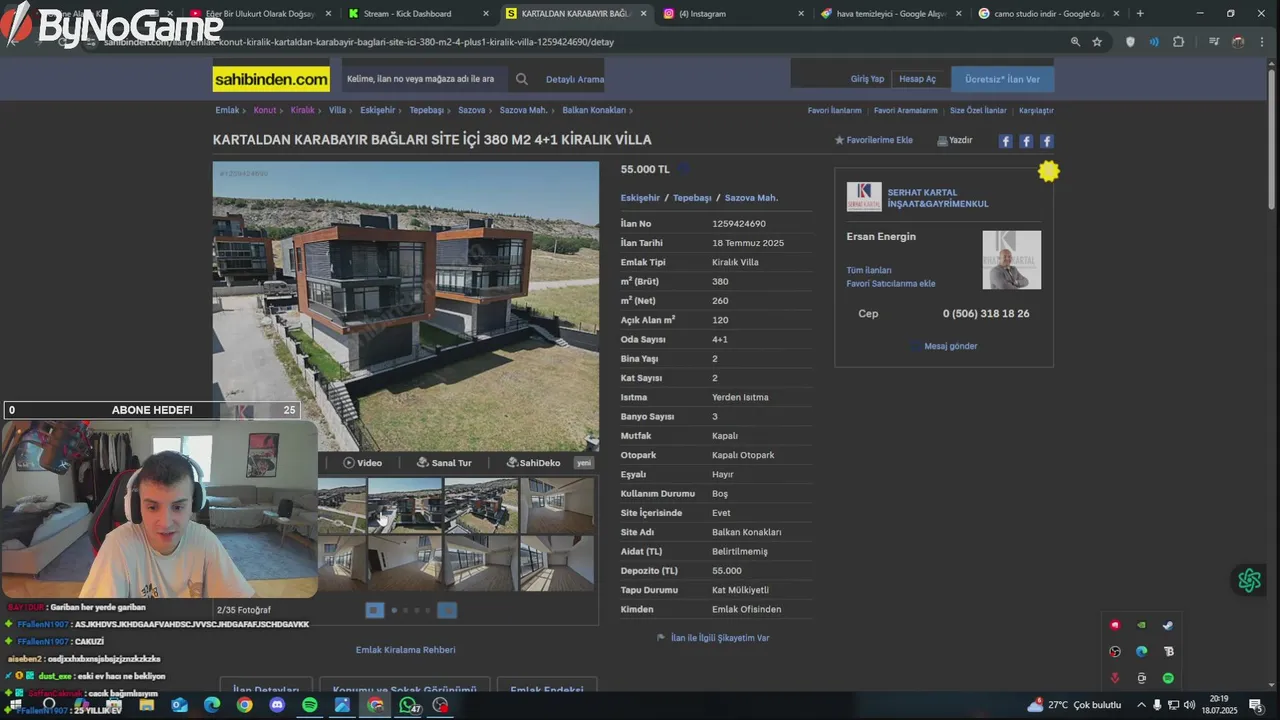1280x720 pixels.
Task: Click the Hesap Aç button
Action: tap(917, 79)
